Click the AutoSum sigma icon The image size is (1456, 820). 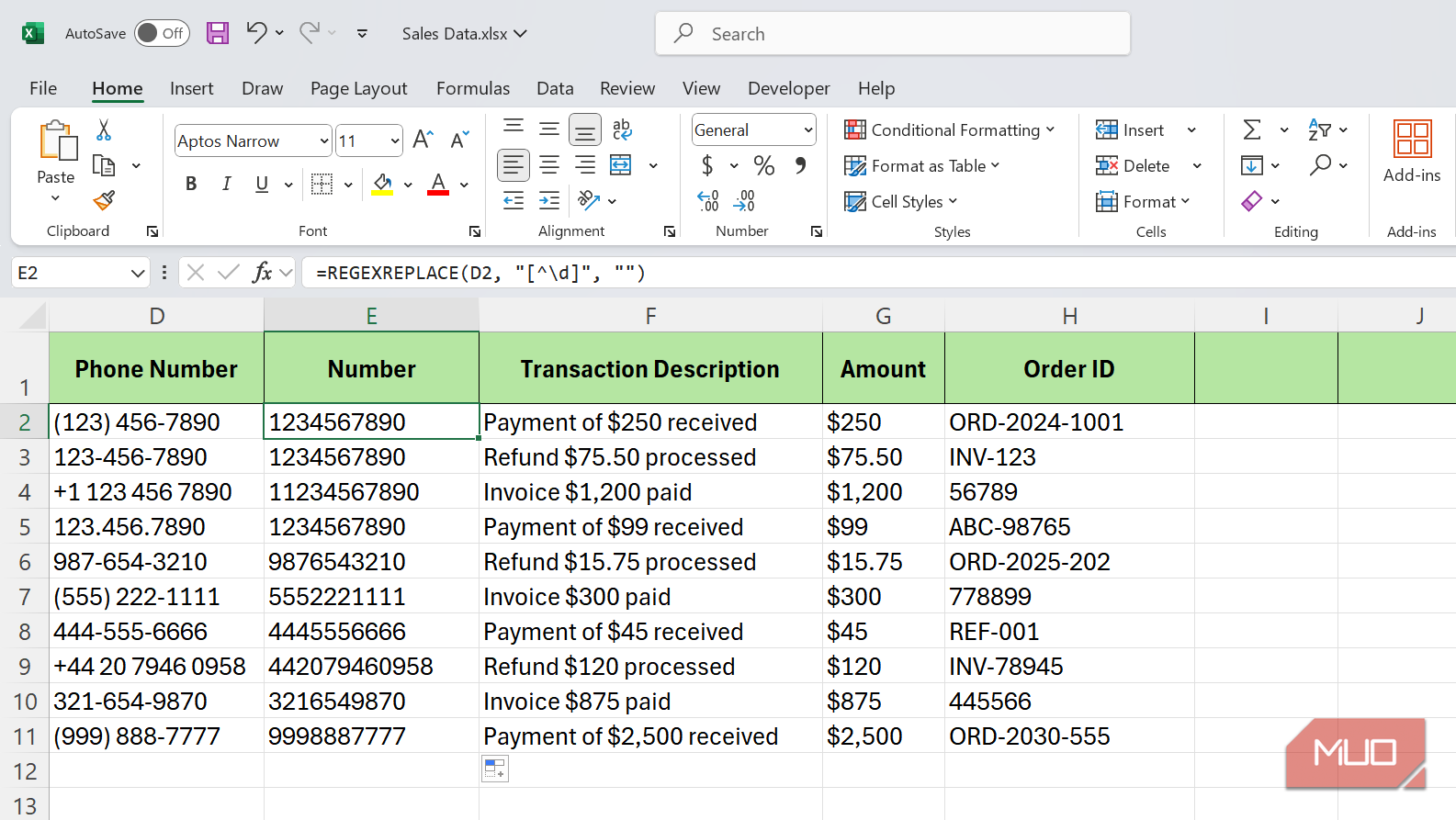point(1252,129)
